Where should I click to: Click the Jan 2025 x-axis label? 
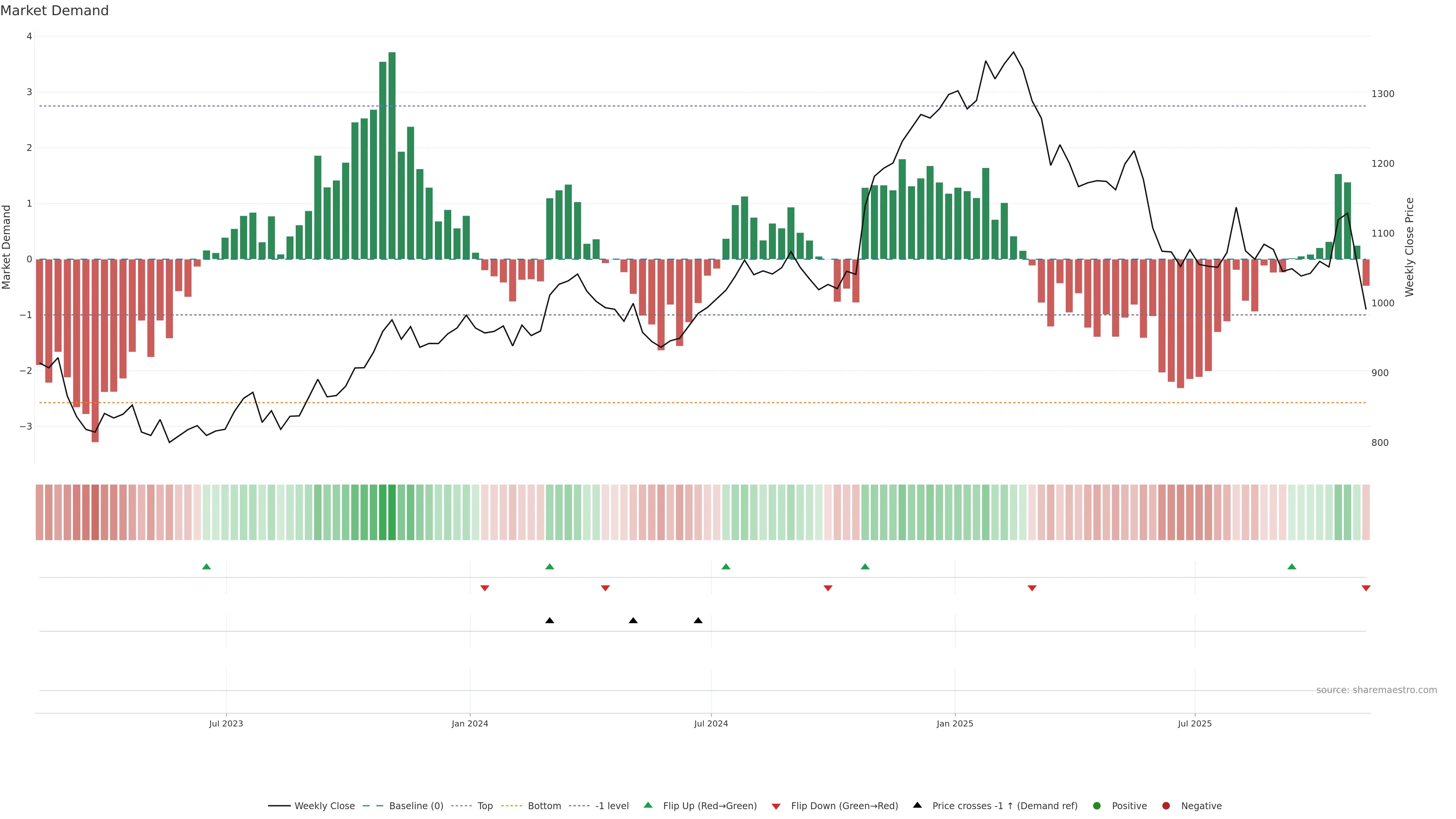pyautogui.click(x=955, y=723)
